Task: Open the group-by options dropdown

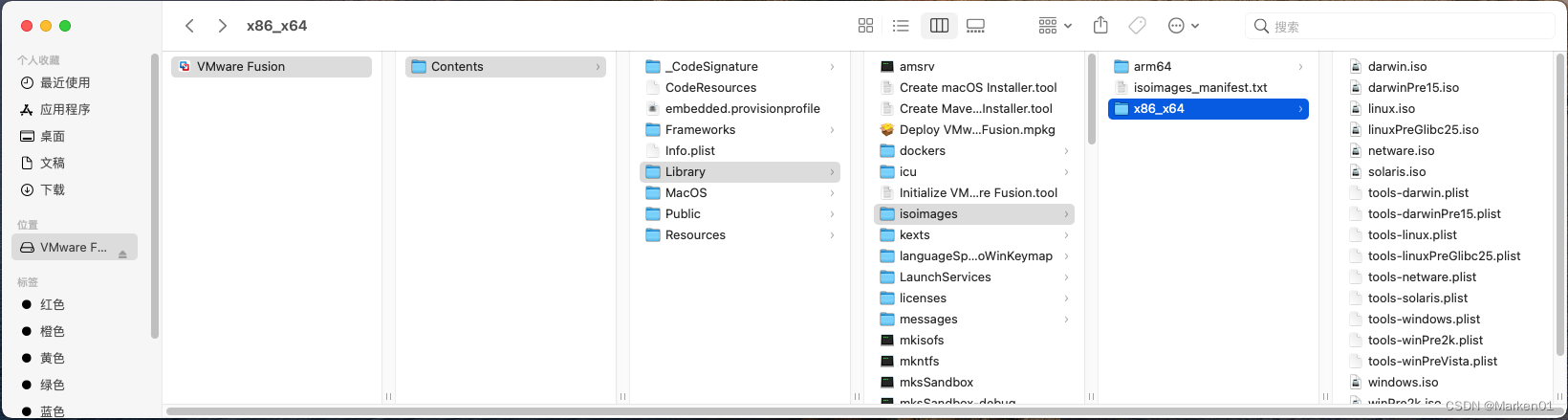Action: pyautogui.click(x=1056, y=26)
